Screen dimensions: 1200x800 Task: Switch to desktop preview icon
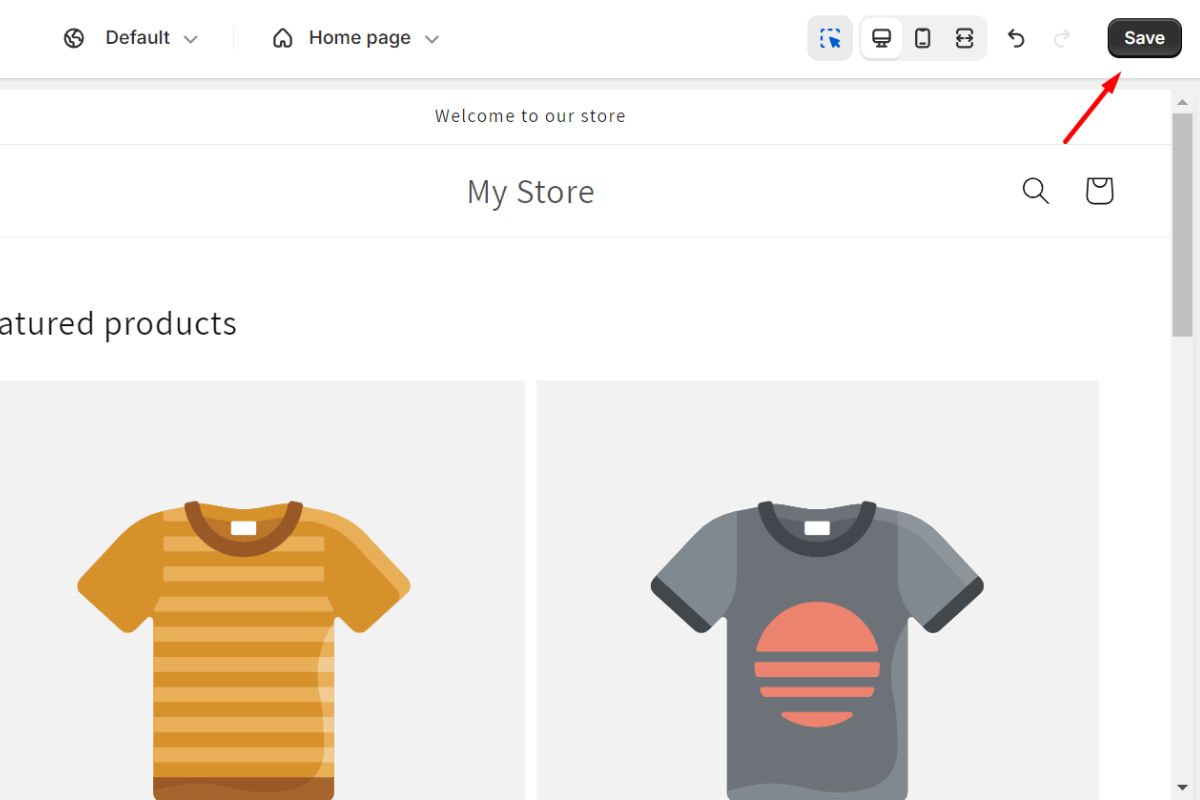(x=881, y=38)
